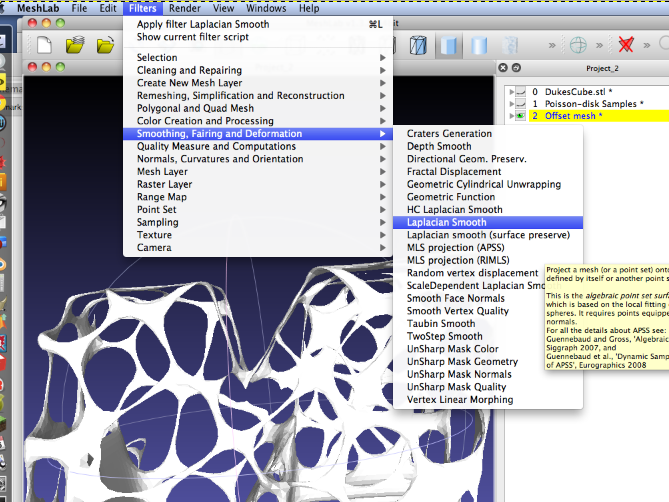669x502 pixels.
Task: Open the Polygonal and Quad Mesh submenu
Action: (x=258, y=108)
